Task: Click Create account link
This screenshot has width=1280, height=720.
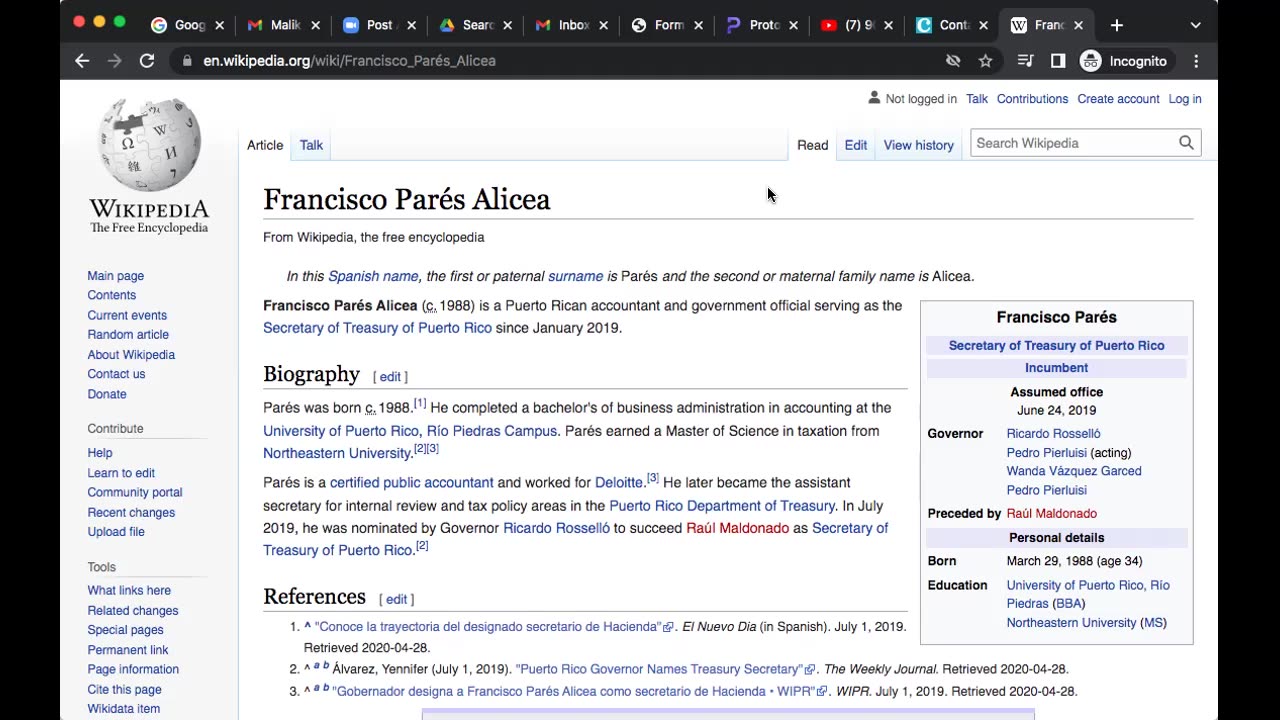Action: tap(1118, 99)
